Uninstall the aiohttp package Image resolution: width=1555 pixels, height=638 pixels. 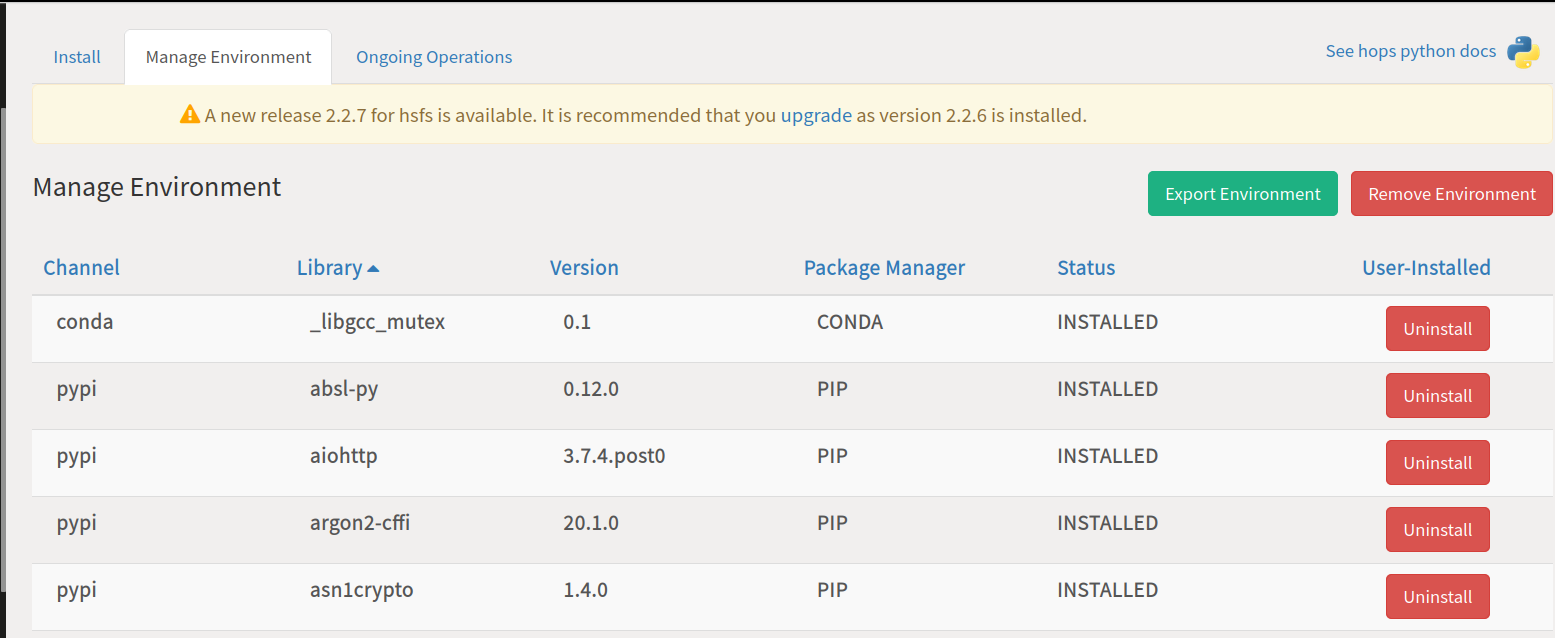[x=1437, y=462]
